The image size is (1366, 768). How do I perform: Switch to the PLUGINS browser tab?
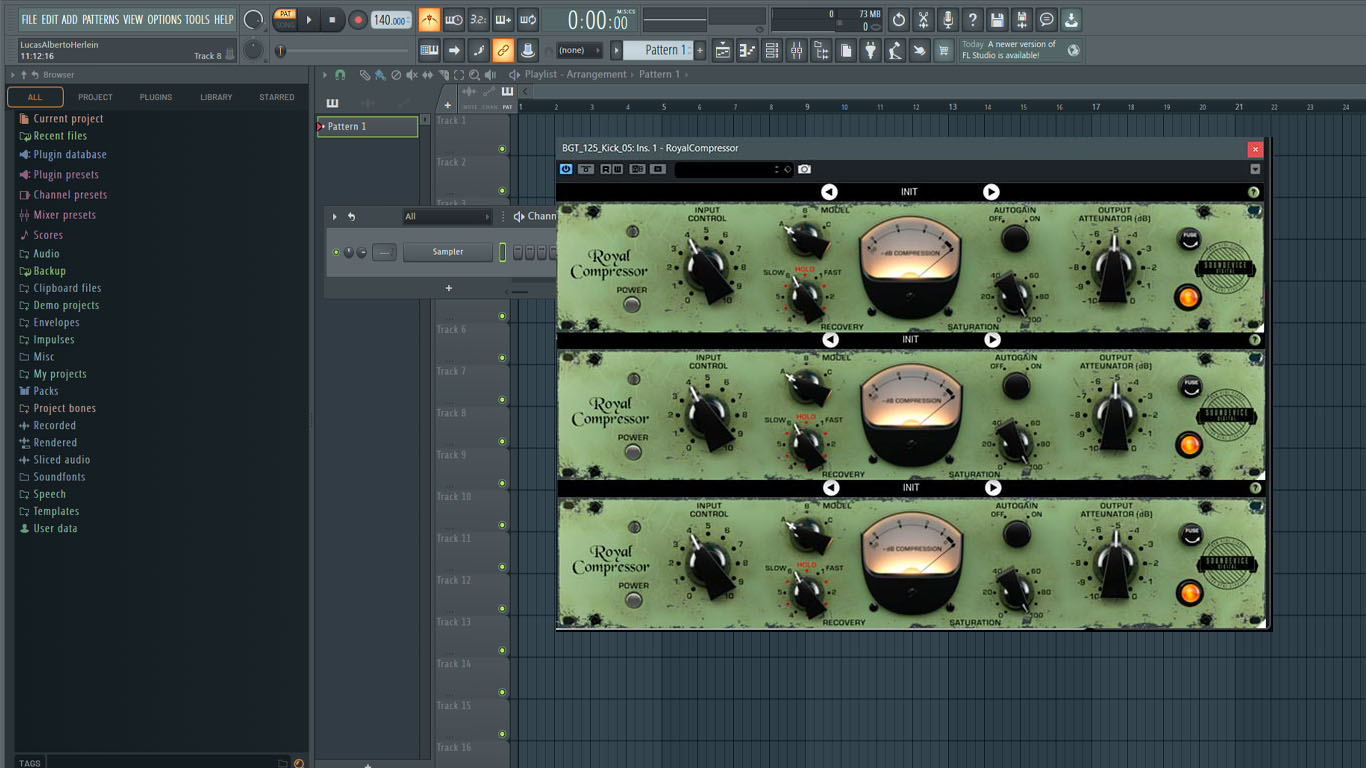pyautogui.click(x=156, y=97)
